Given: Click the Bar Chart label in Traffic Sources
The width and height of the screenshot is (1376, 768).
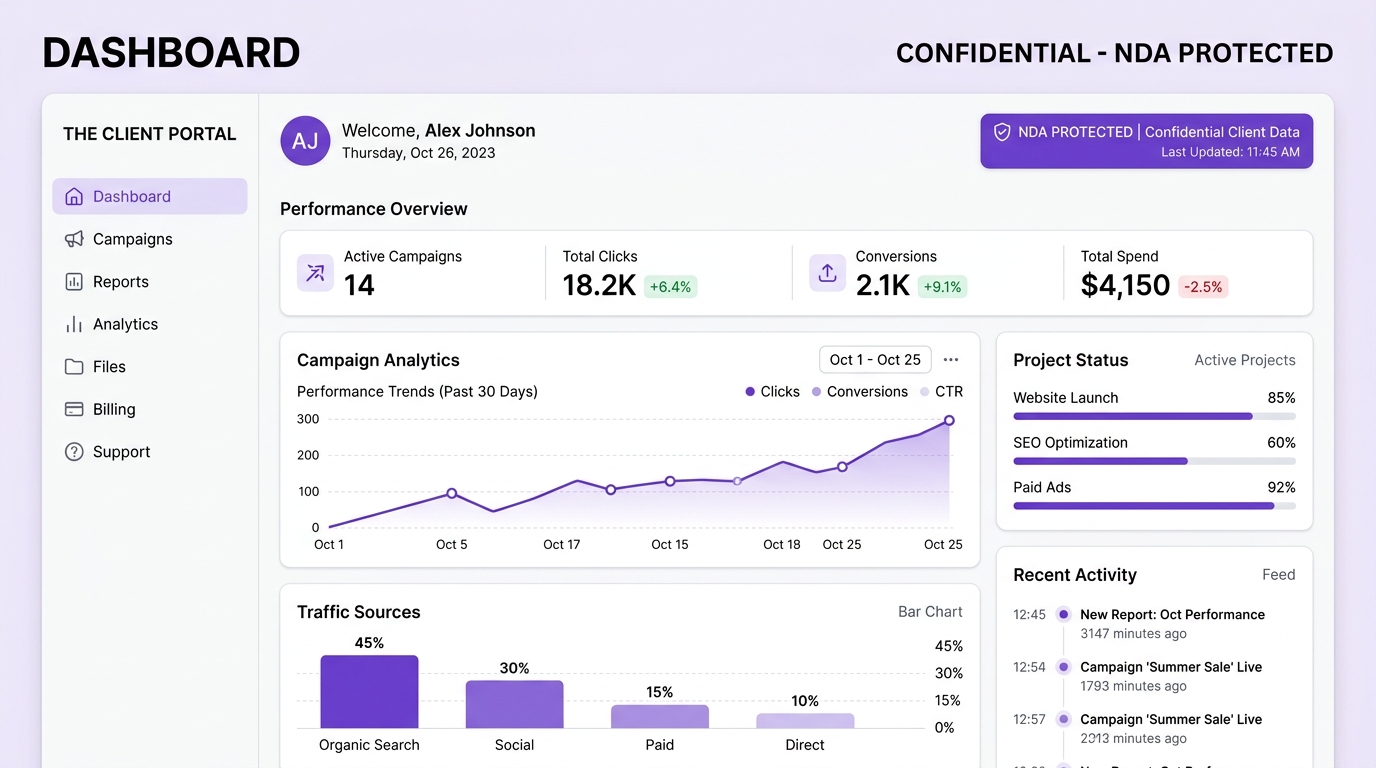Looking at the screenshot, I should click(930, 612).
